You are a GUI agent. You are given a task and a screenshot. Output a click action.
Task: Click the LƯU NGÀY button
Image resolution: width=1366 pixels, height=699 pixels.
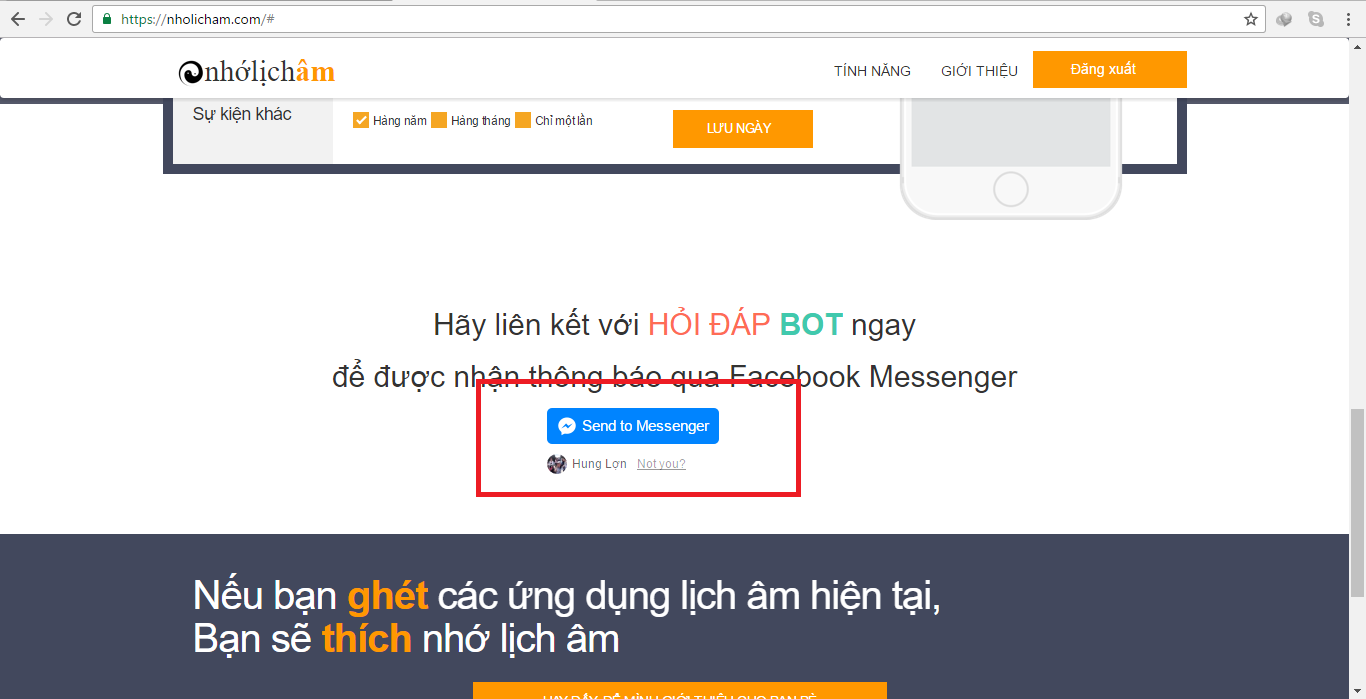pos(743,128)
